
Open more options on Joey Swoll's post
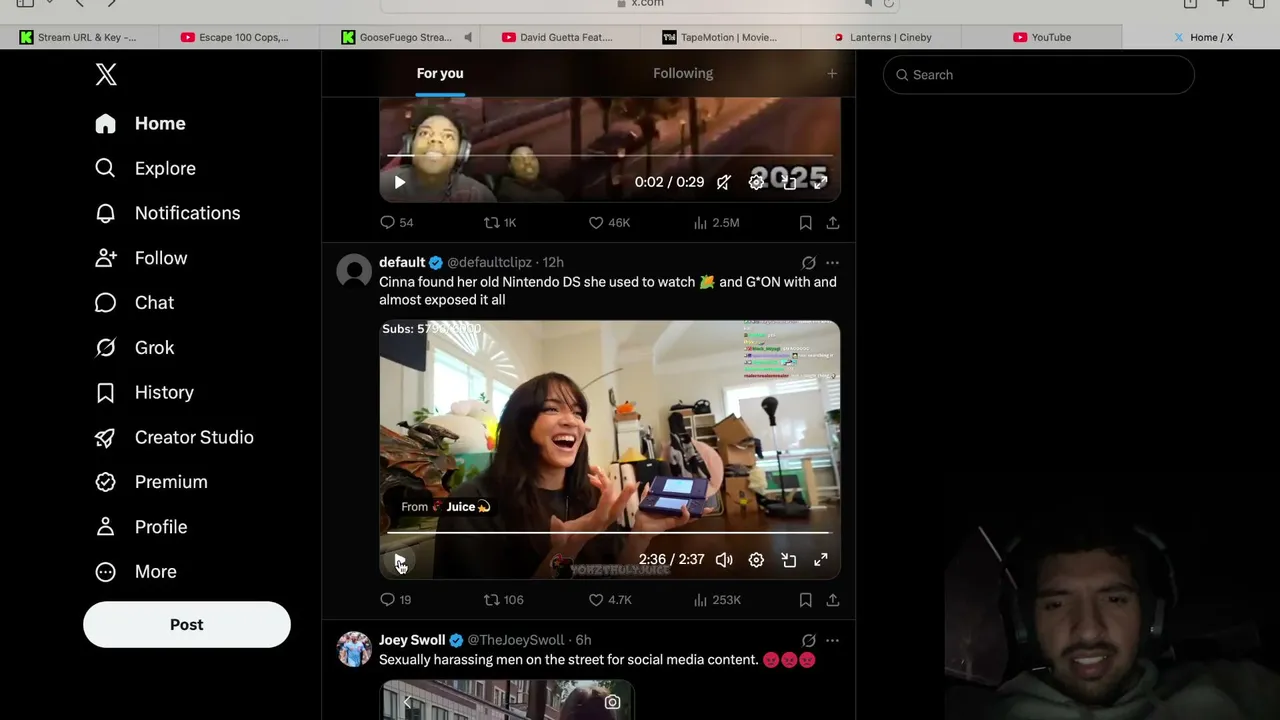833,641
